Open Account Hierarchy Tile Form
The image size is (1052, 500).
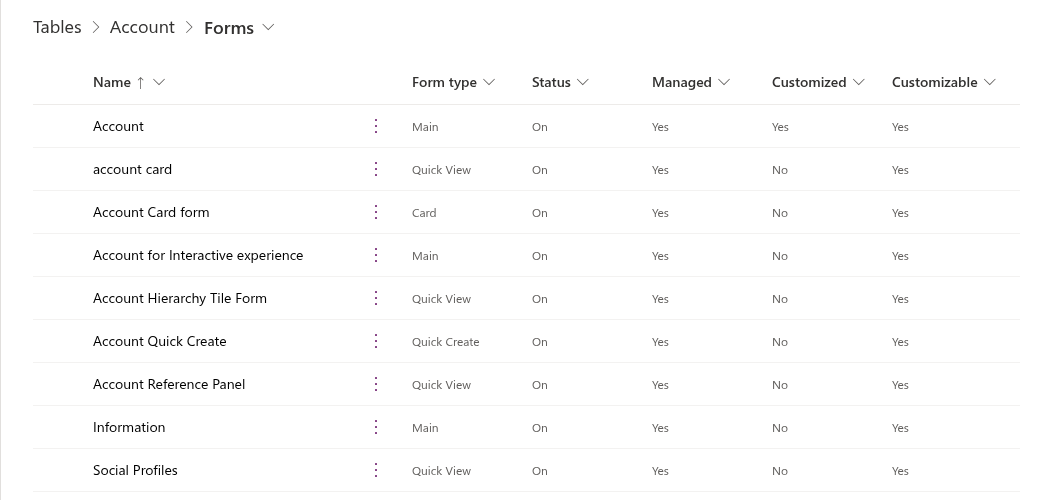click(x=180, y=298)
